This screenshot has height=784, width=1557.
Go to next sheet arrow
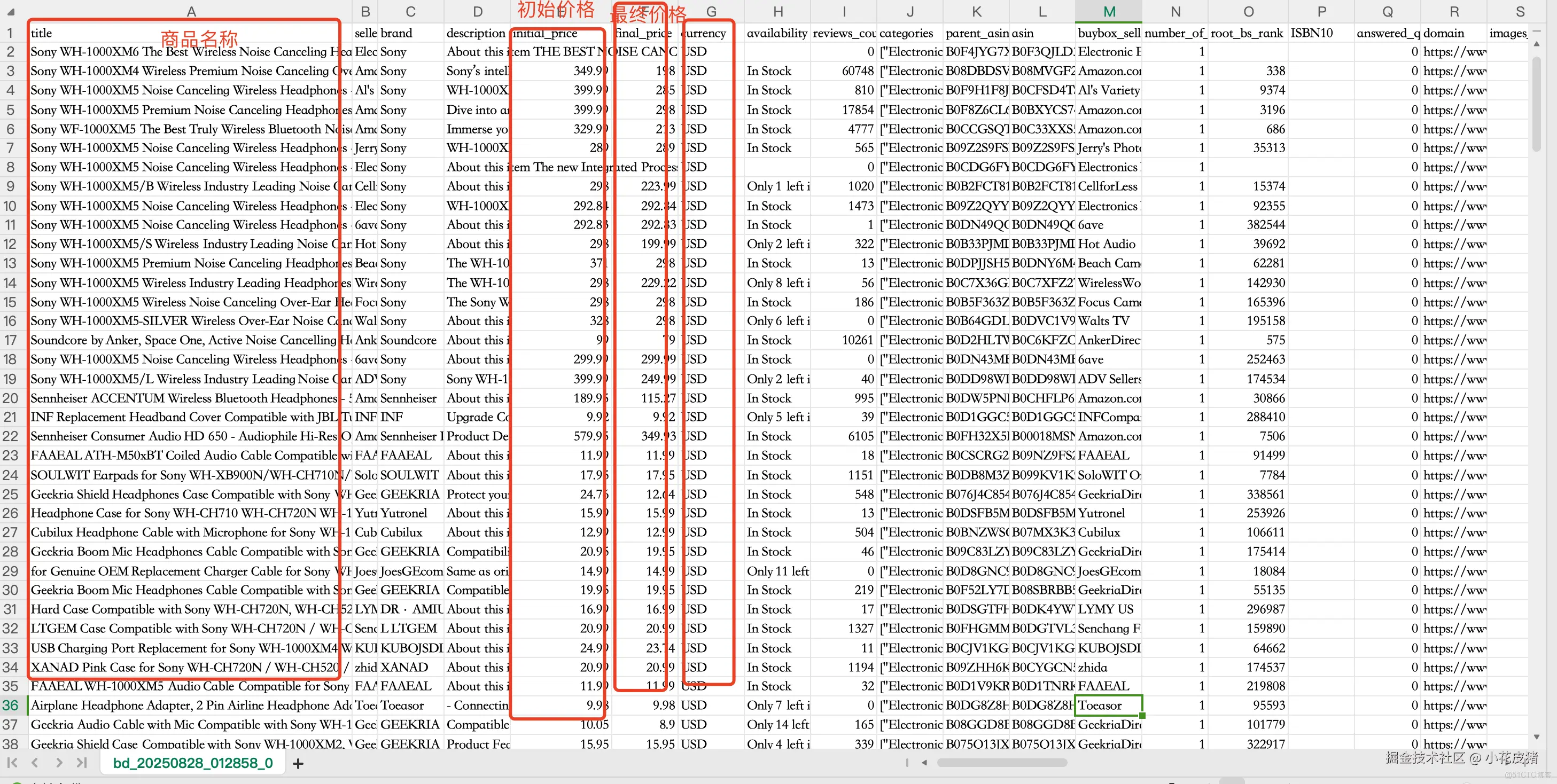(59, 763)
